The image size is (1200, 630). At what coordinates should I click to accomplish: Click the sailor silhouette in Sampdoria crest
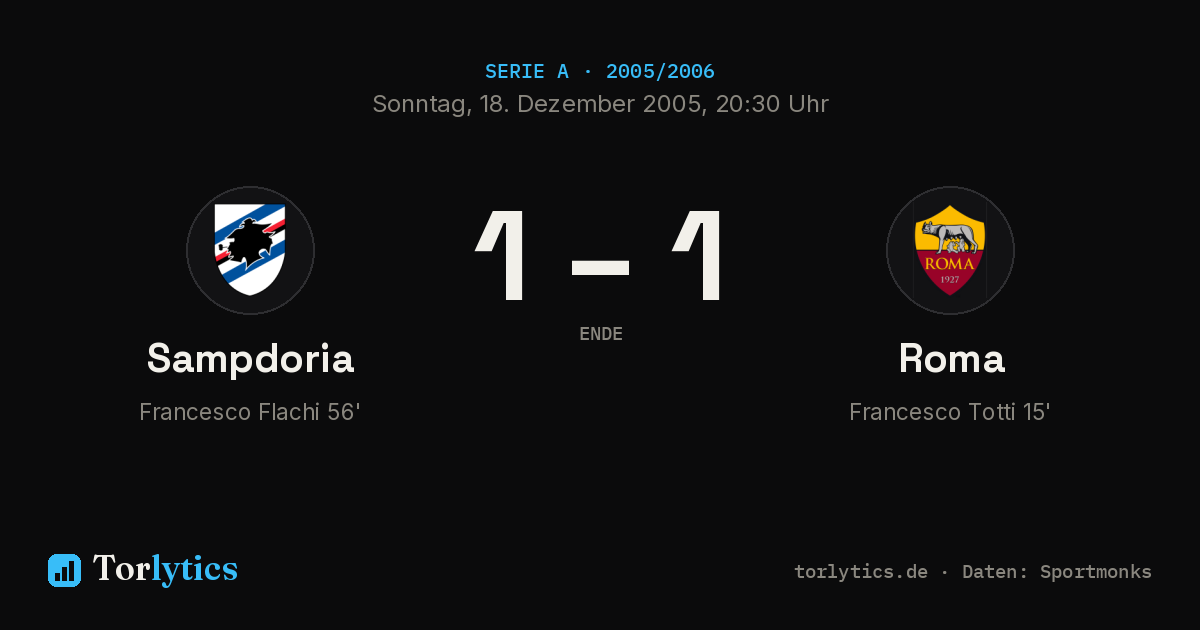(x=244, y=243)
